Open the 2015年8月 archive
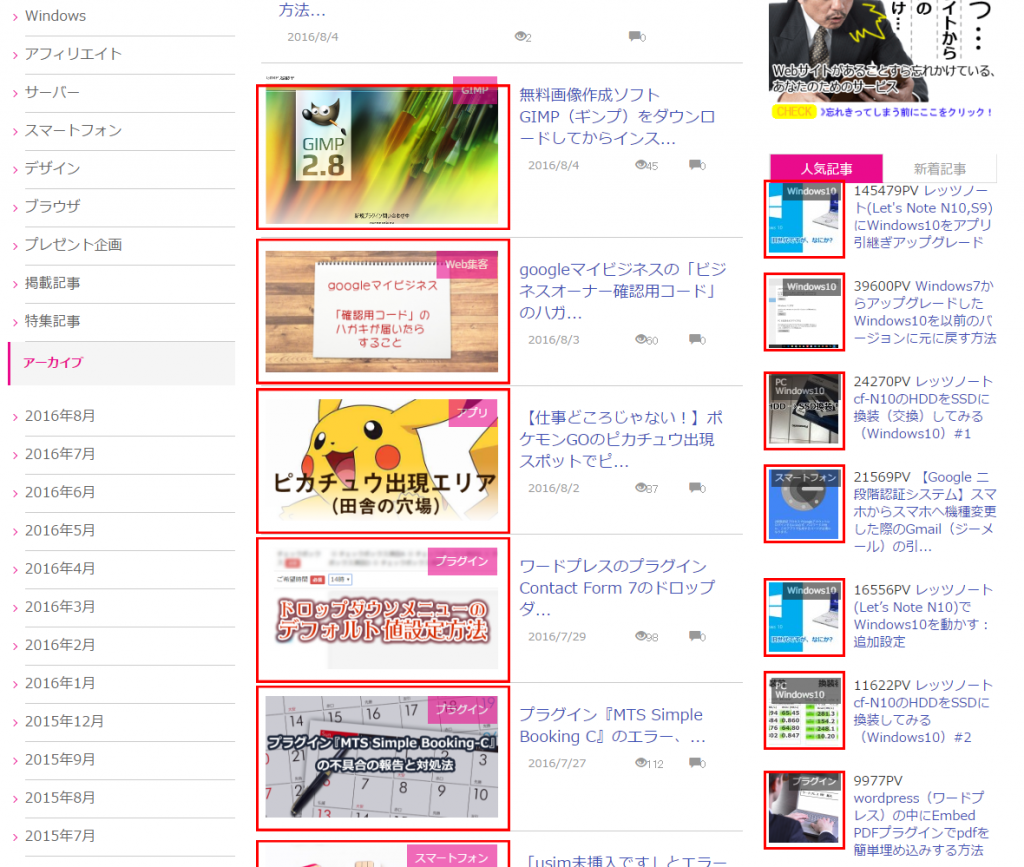 tap(60, 798)
